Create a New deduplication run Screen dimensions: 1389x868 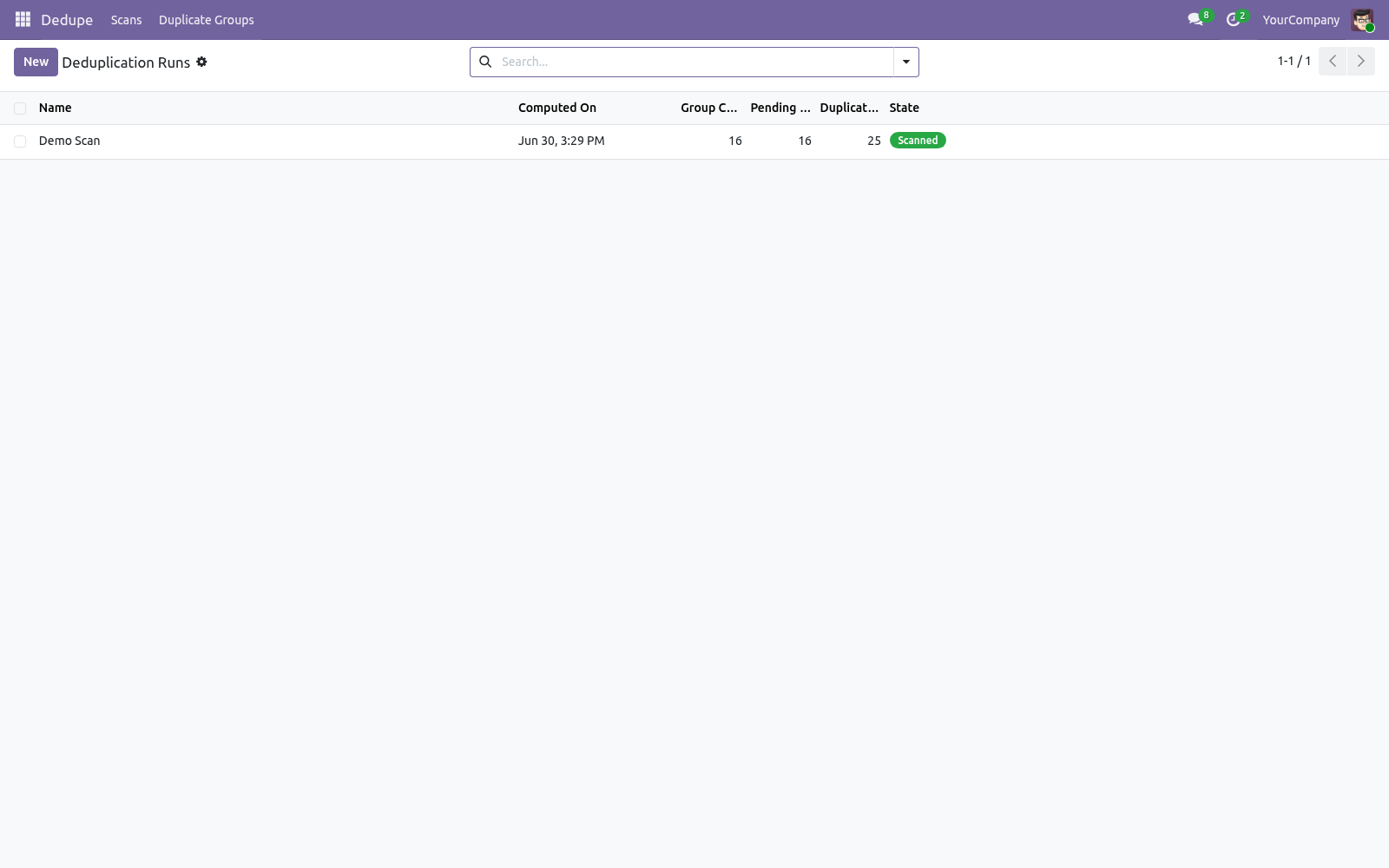click(36, 62)
